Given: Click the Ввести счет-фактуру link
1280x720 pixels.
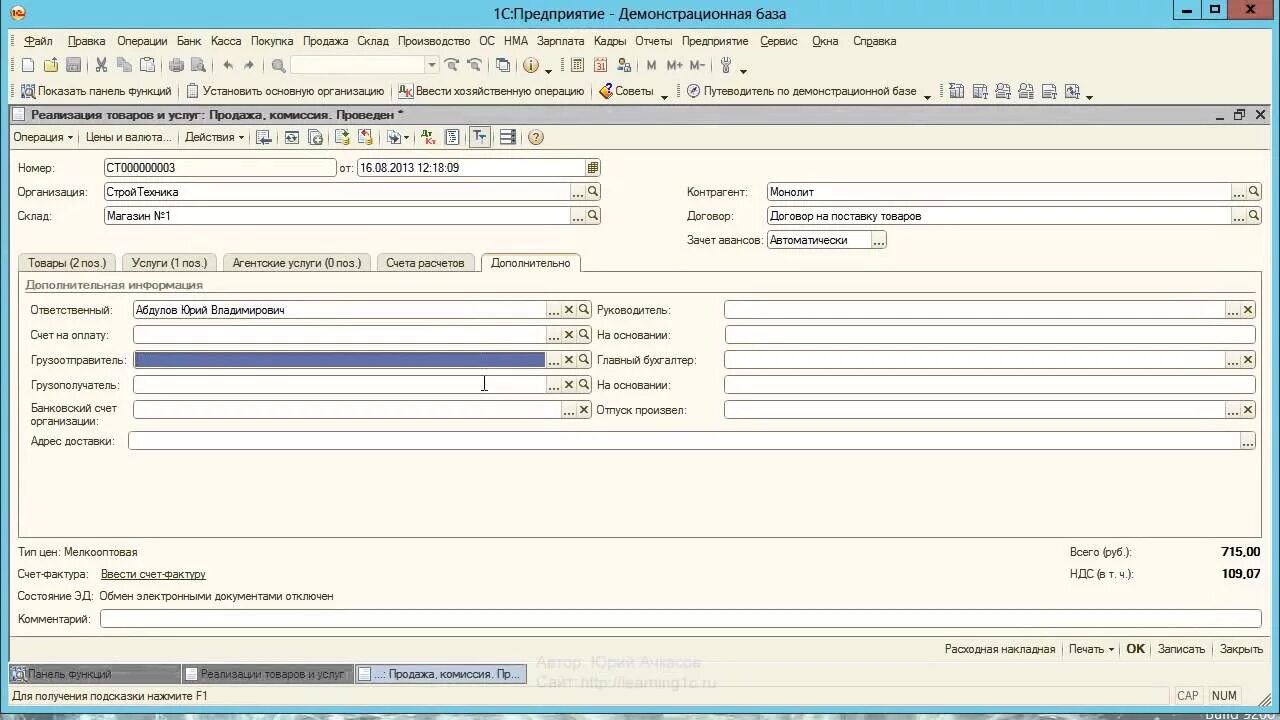Looking at the screenshot, I should click(153, 574).
